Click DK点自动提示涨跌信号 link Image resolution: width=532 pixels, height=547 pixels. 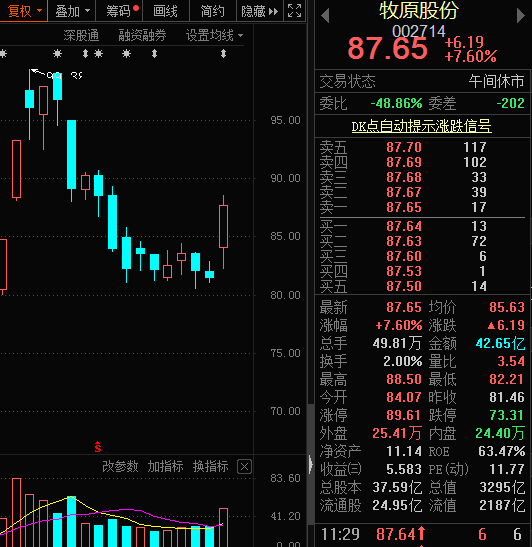tap(421, 126)
